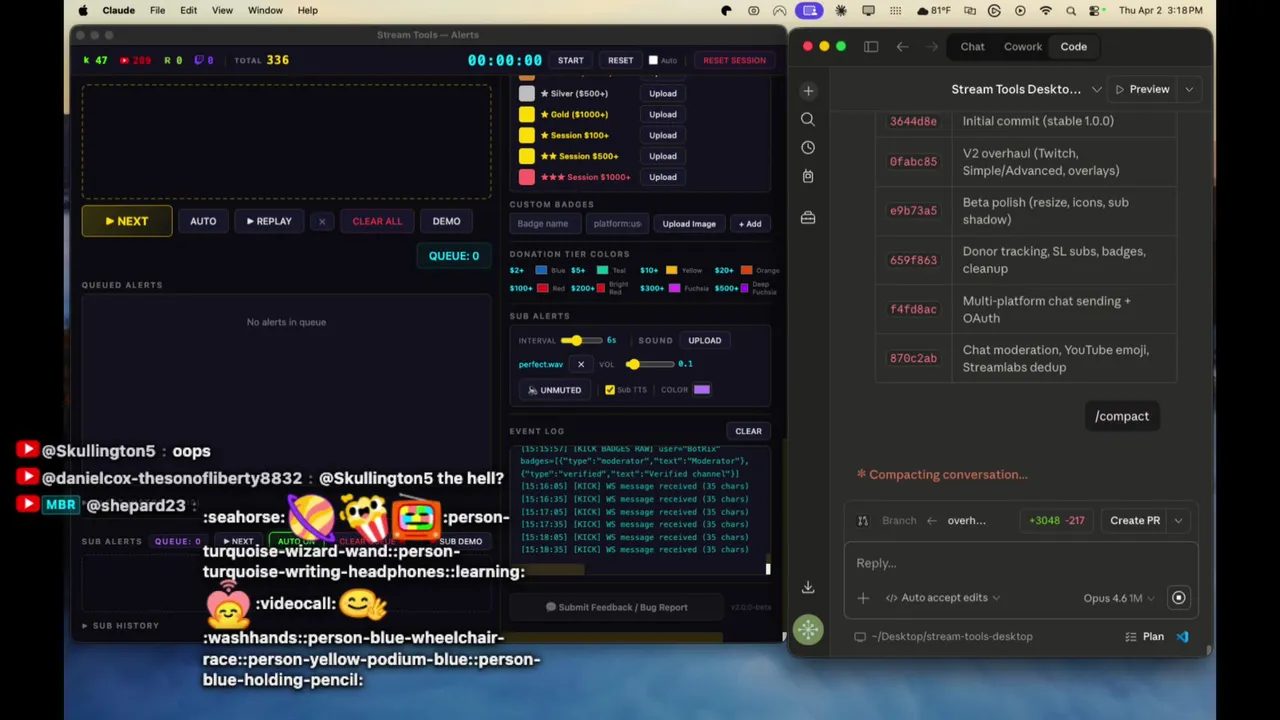This screenshot has width=1280, height=720.
Task: Click the NEXT alert button
Action: (x=127, y=222)
